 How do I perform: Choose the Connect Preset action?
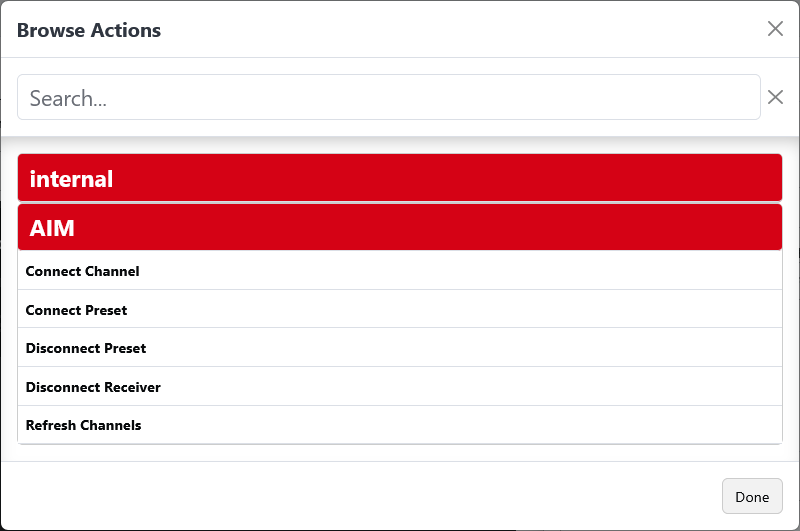pyautogui.click(x=77, y=310)
